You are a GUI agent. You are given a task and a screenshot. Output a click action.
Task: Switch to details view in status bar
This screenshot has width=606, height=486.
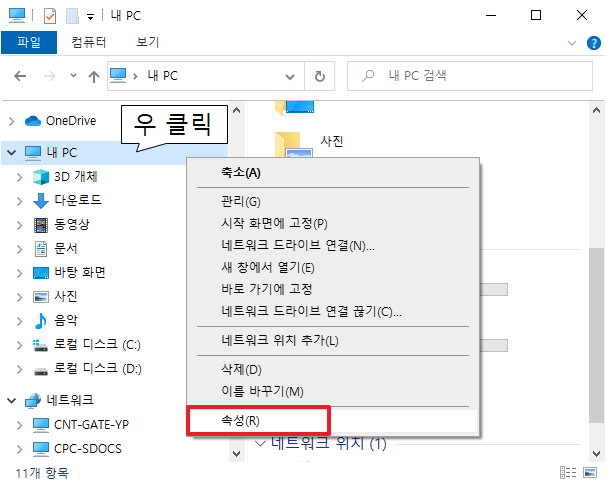(568, 472)
